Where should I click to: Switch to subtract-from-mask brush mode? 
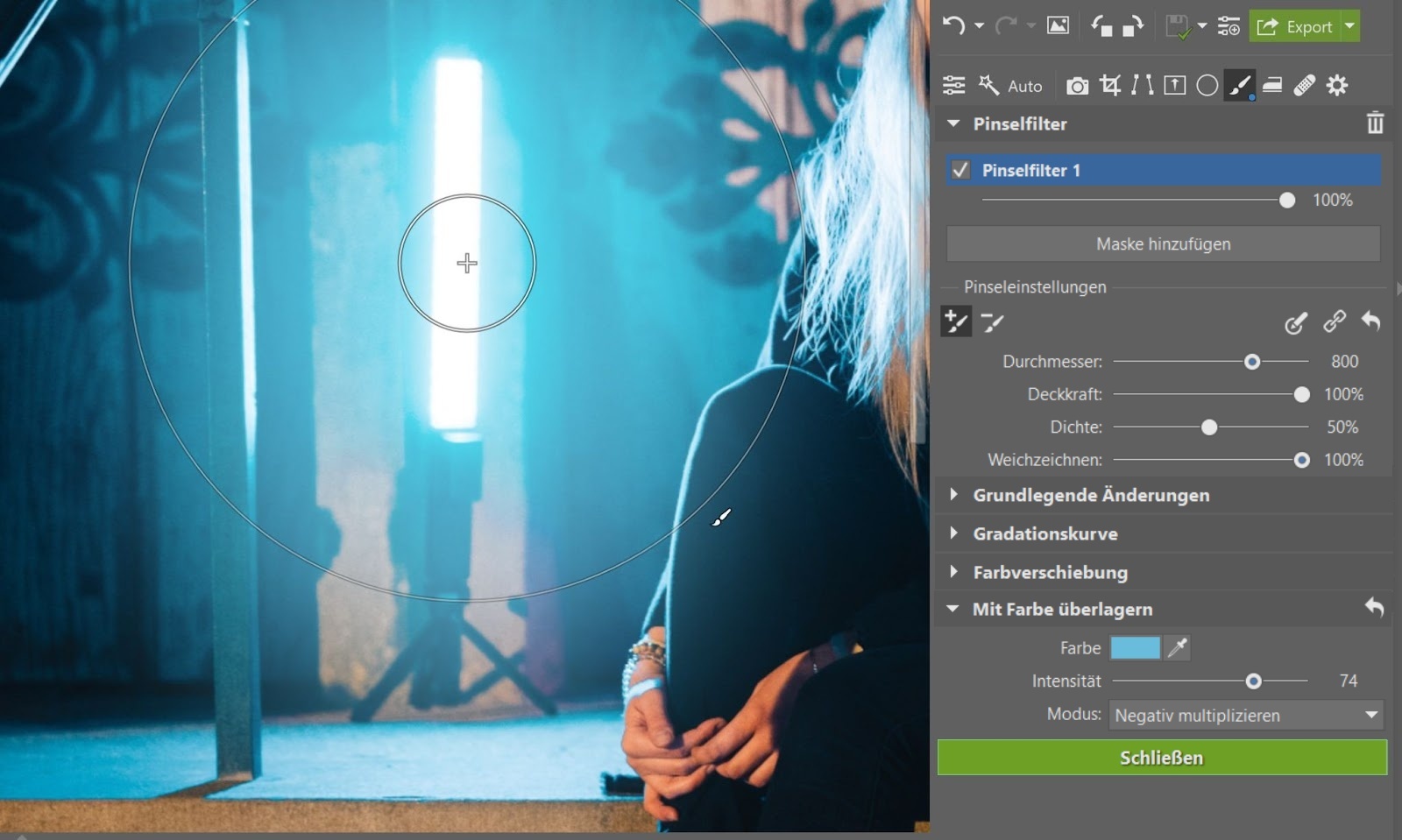[x=992, y=322]
